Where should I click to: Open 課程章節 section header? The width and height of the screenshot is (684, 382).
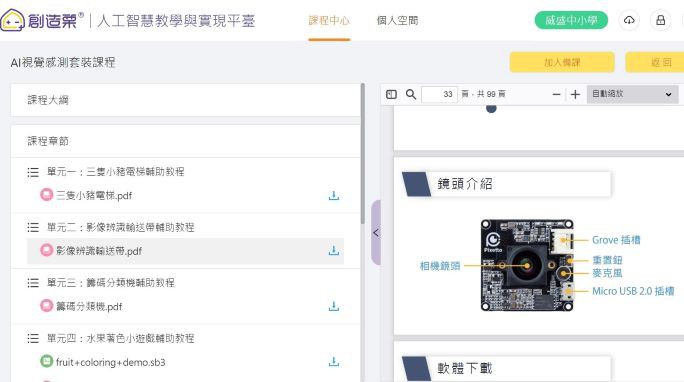click(x=185, y=141)
